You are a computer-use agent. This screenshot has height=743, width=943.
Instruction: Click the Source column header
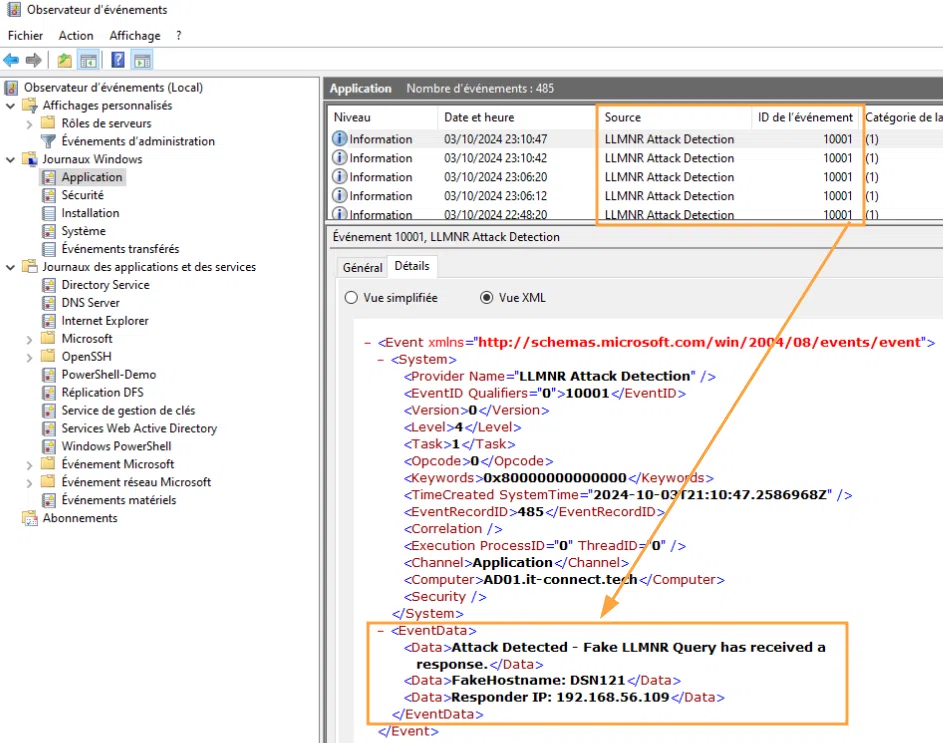point(623,117)
